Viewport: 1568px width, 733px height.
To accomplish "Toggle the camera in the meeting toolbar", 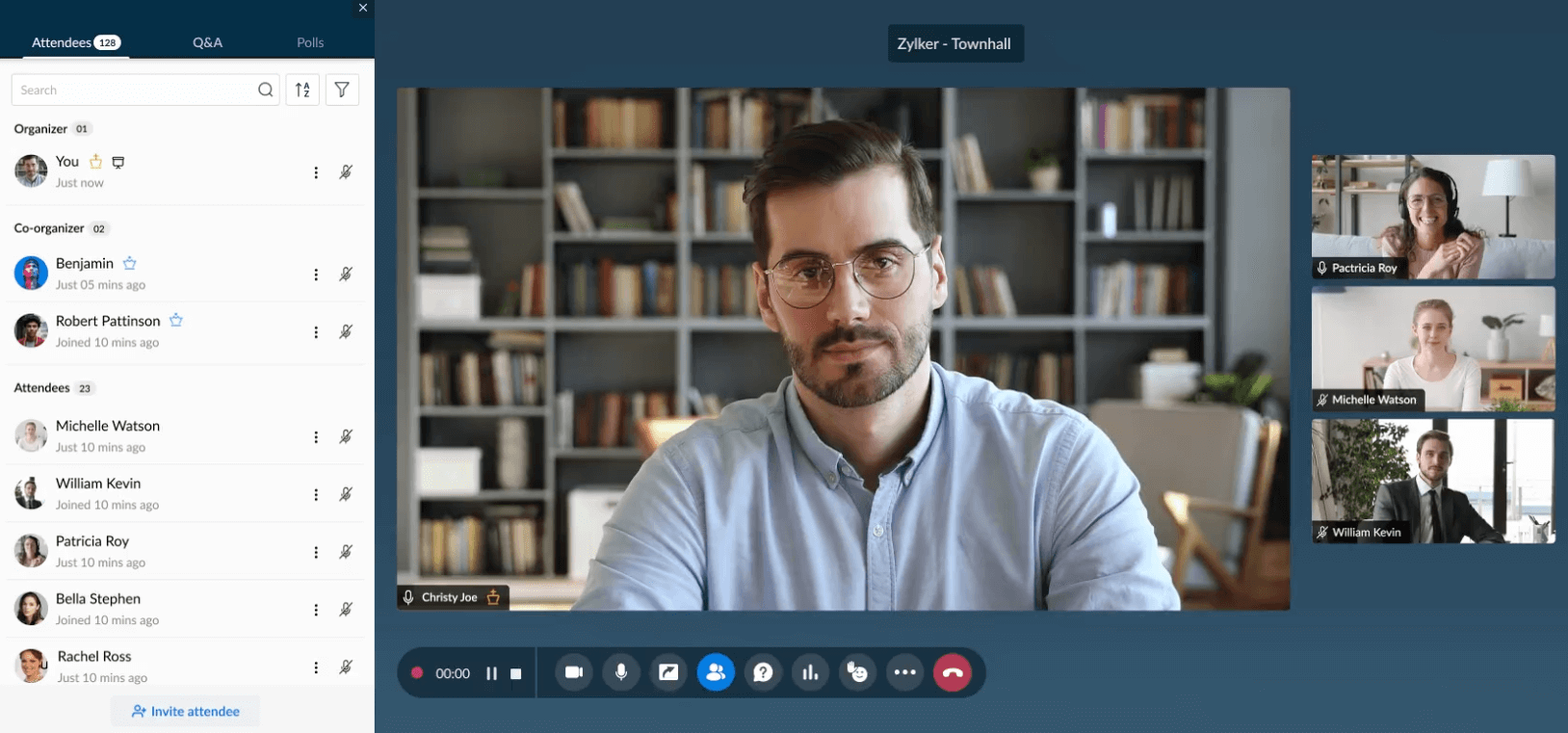I will click(574, 672).
